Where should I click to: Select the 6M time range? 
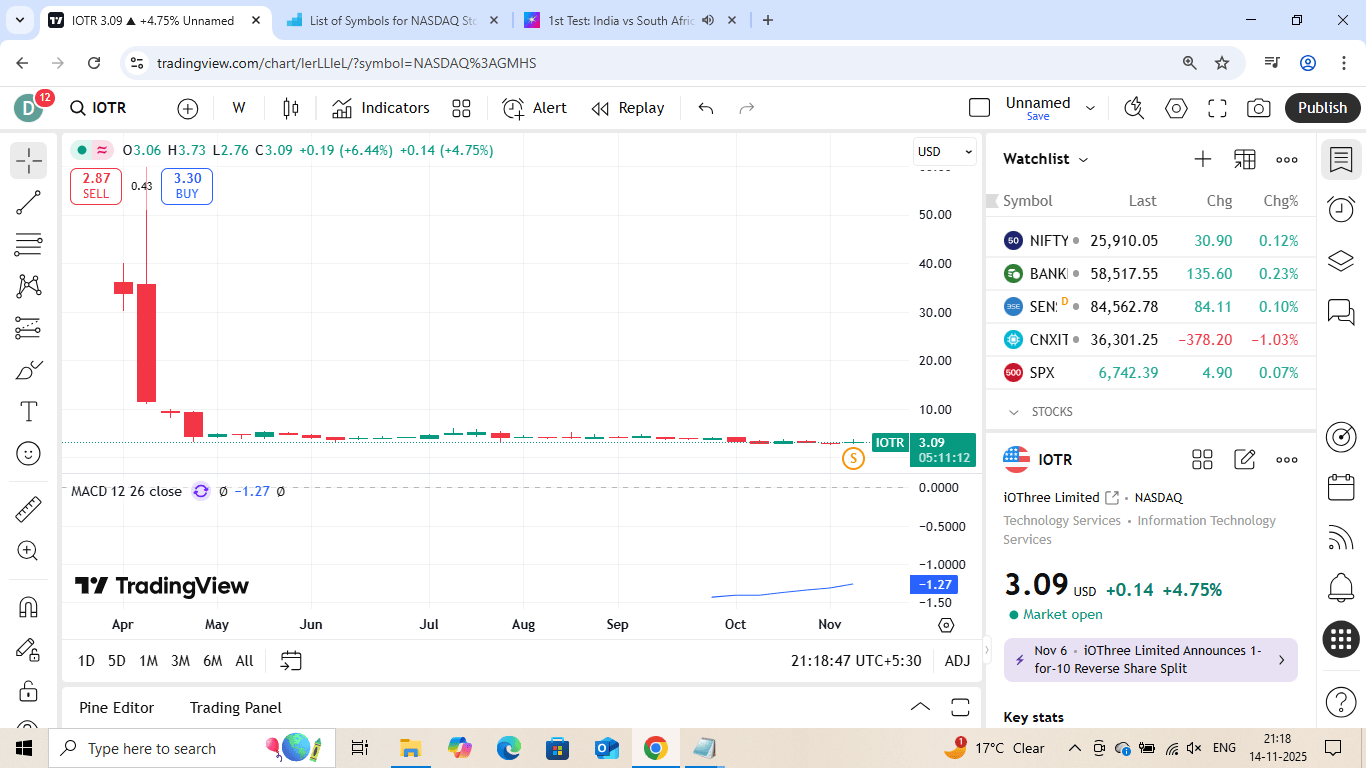(x=212, y=661)
